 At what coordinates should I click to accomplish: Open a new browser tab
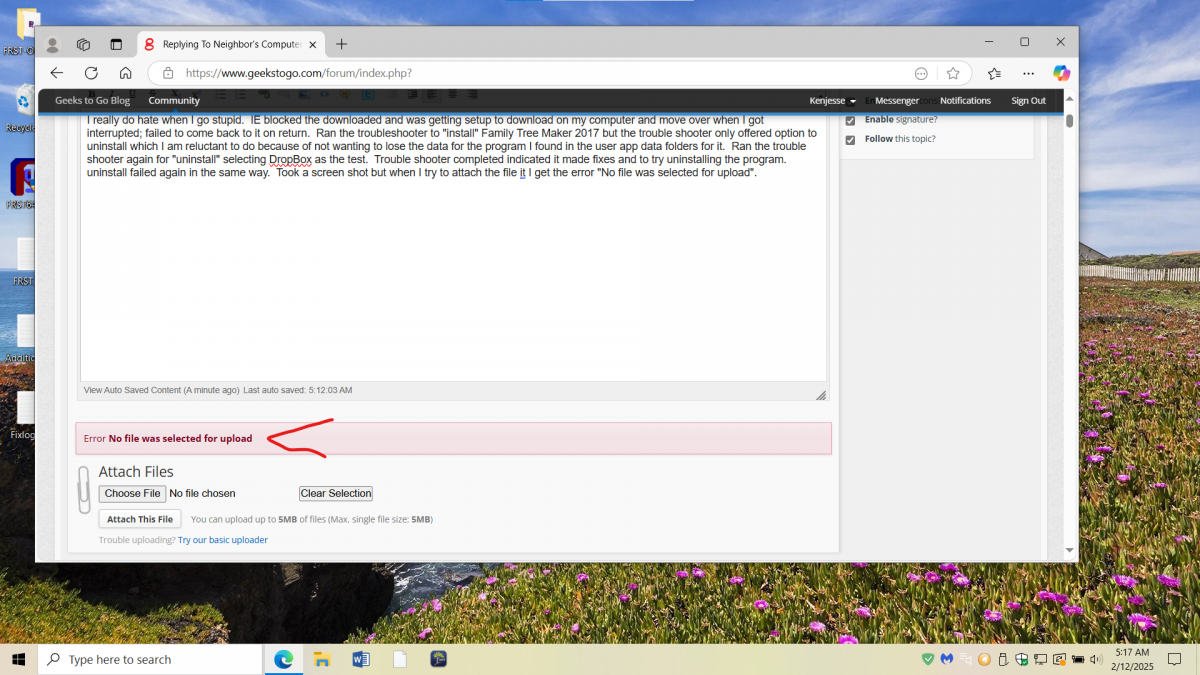(342, 44)
